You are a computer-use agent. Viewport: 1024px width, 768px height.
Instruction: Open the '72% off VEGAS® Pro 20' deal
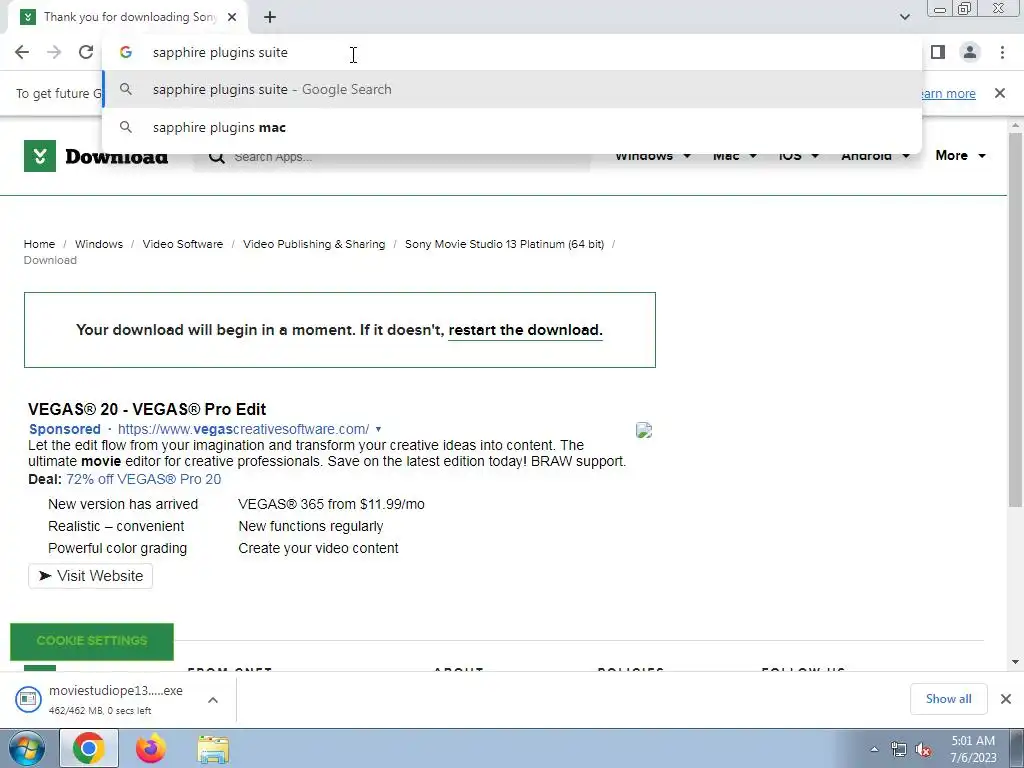(144, 479)
